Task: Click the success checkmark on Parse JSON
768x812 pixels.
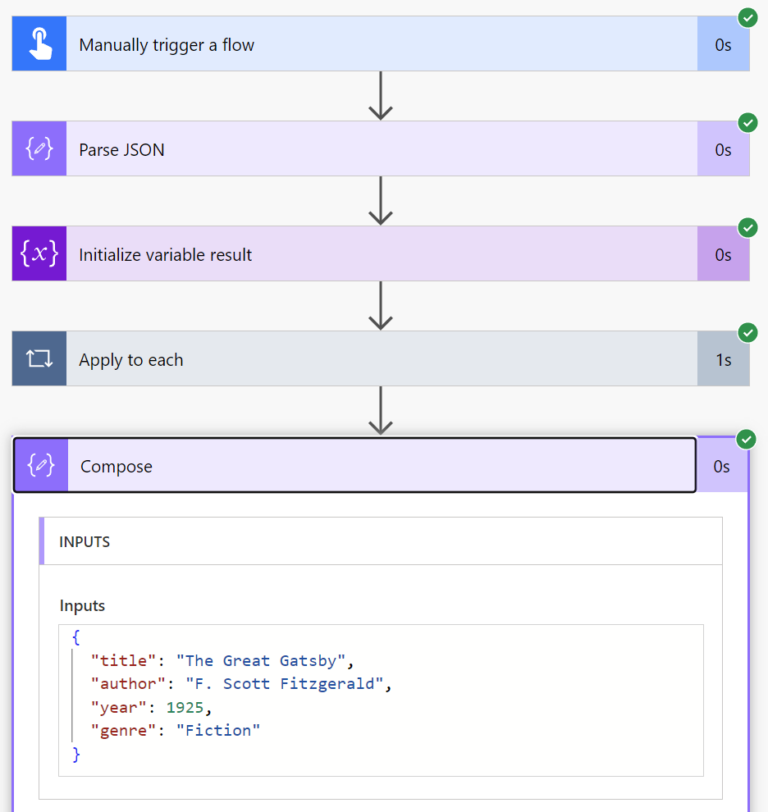Action: pos(747,122)
